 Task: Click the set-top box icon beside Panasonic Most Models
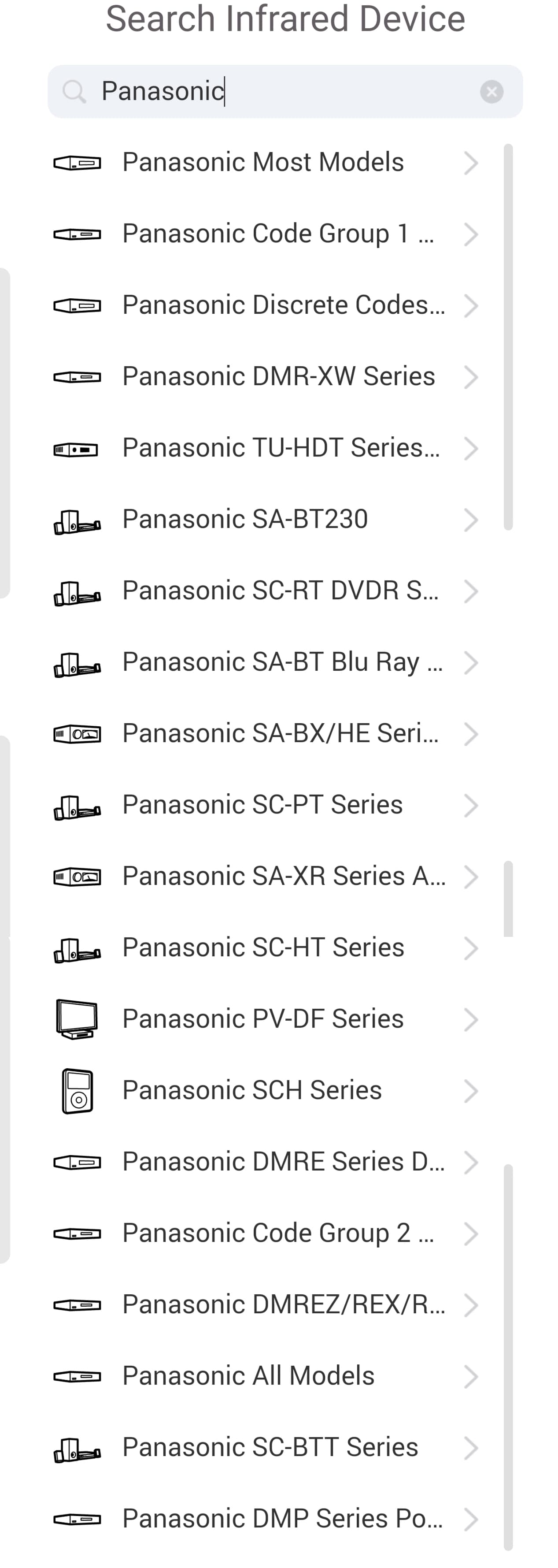[x=77, y=163]
